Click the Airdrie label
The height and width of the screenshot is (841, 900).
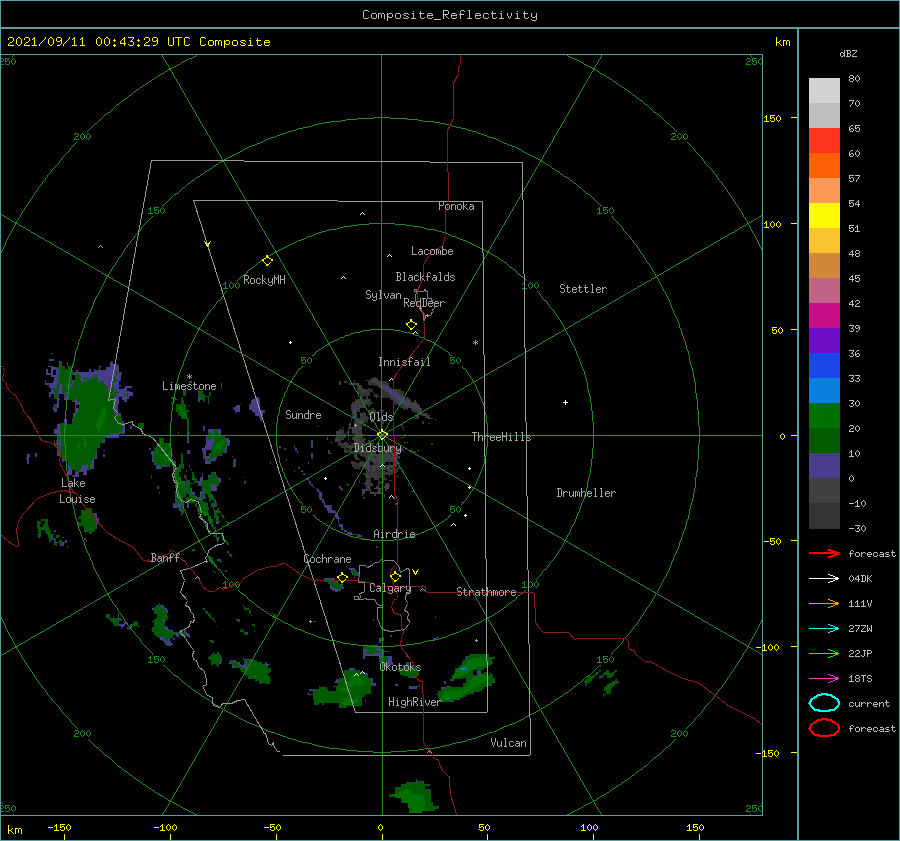click(x=394, y=534)
